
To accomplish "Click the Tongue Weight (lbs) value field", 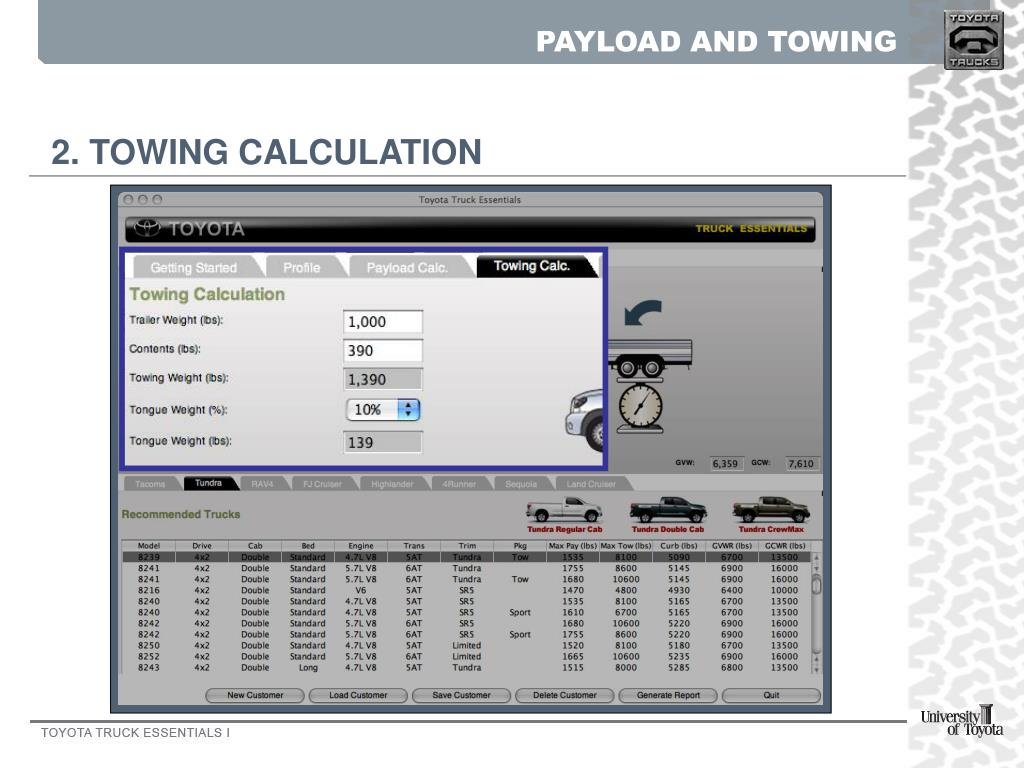I will [383, 442].
